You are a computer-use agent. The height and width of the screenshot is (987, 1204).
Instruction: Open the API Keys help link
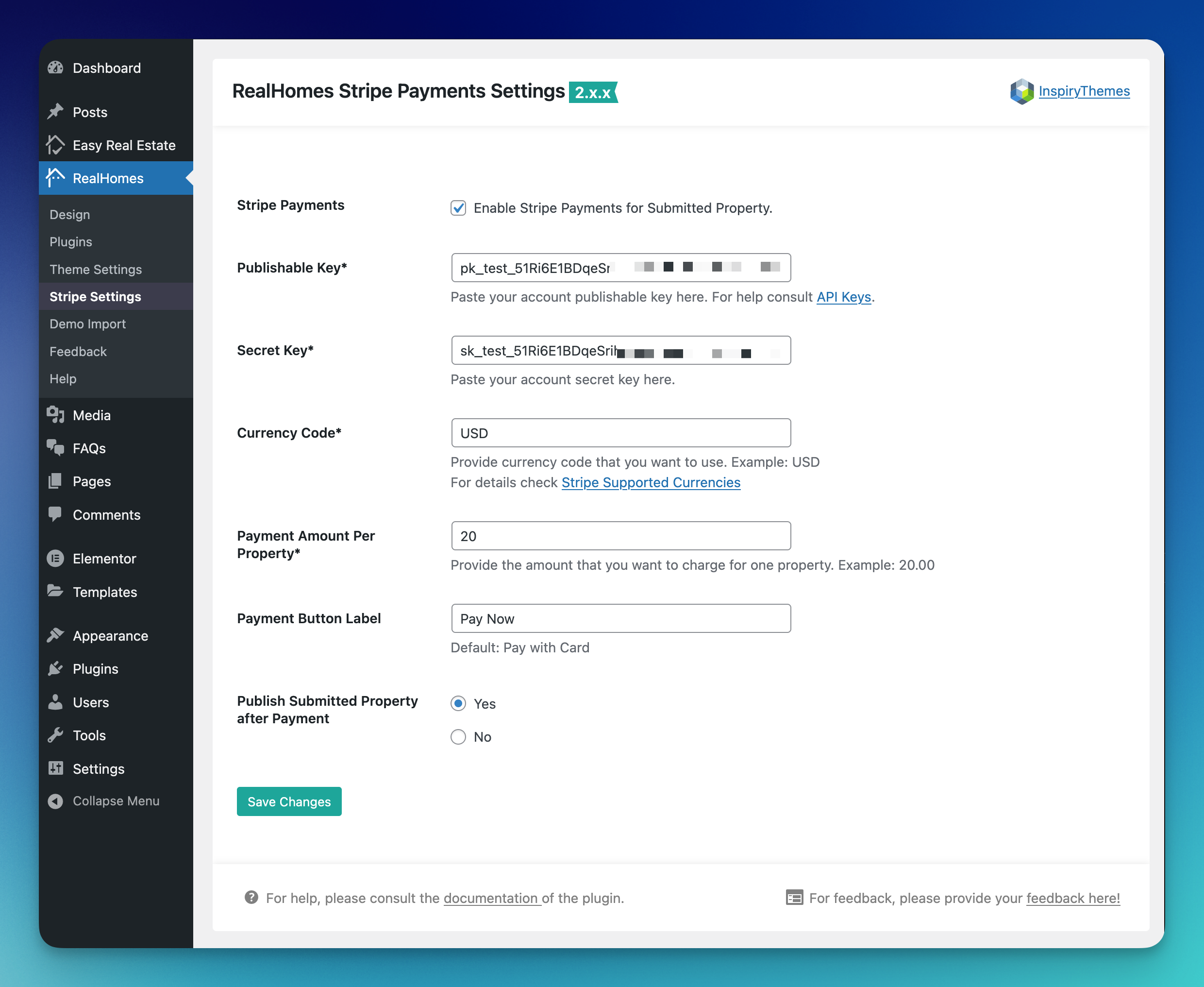[x=843, y=297]
